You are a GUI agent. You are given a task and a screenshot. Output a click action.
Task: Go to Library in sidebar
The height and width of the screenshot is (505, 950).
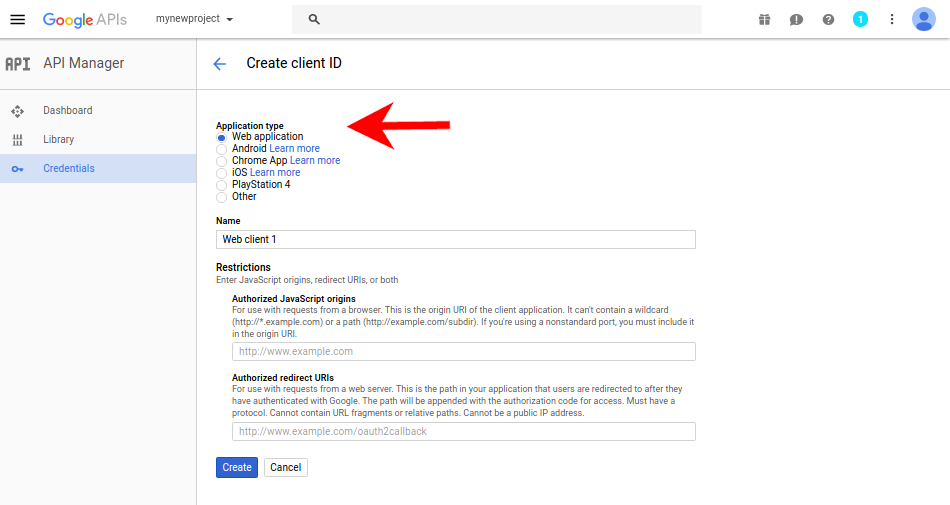coord(58,139)
